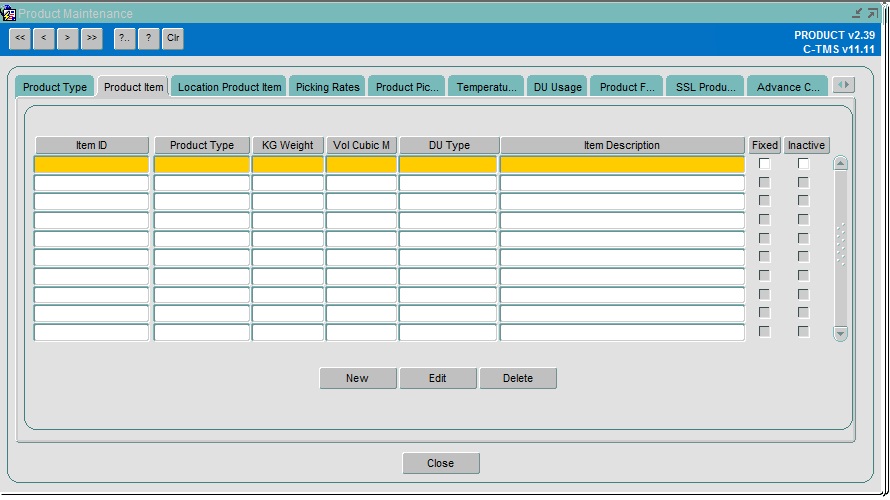Image resolution: width=890 pixels, height=500 pixels.
Task: Click the Product Maintenance window icon
Action: [9, 13]
